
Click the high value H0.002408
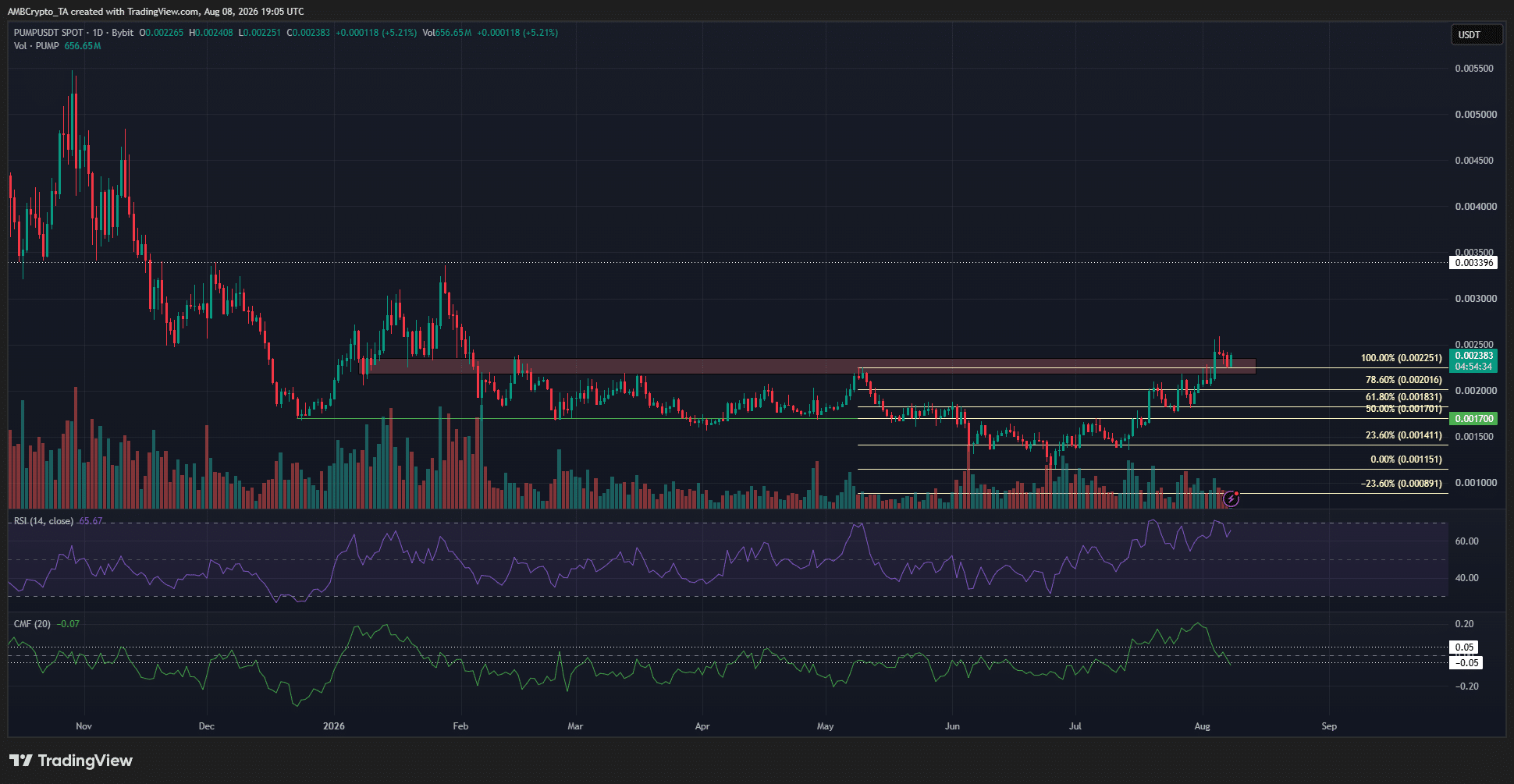pos(211,33)
